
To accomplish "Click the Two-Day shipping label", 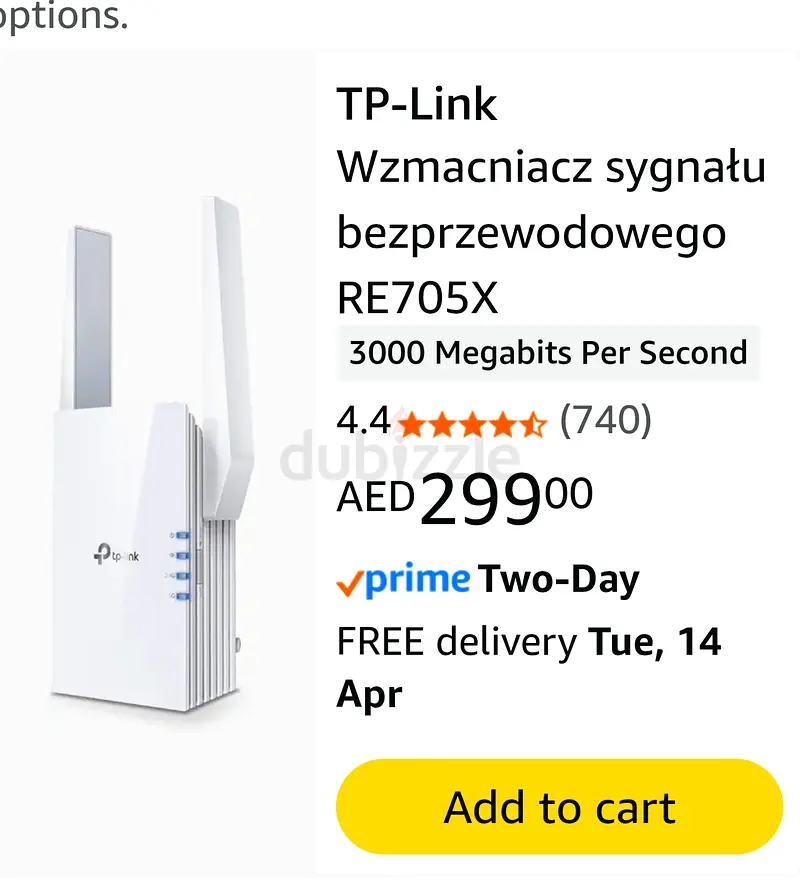I will pos(558,580).
